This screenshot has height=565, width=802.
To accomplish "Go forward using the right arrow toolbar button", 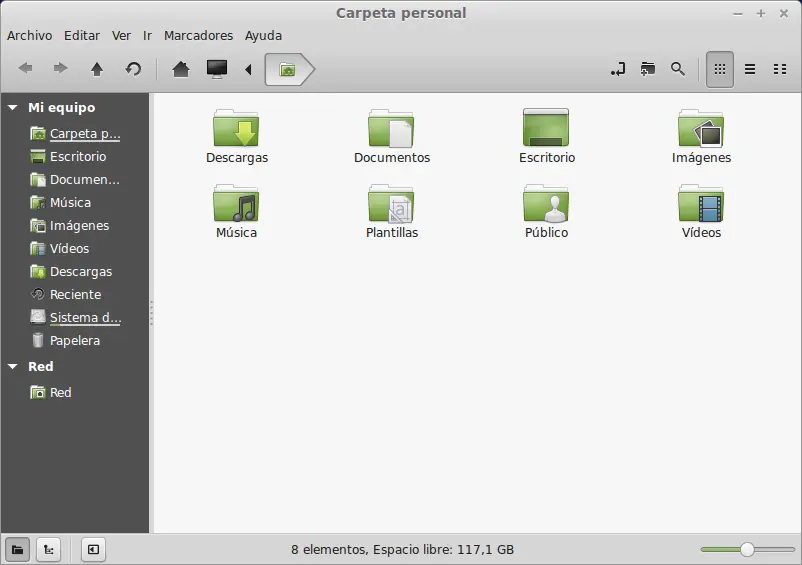I will pyautogui.click(x=60, y=69).
